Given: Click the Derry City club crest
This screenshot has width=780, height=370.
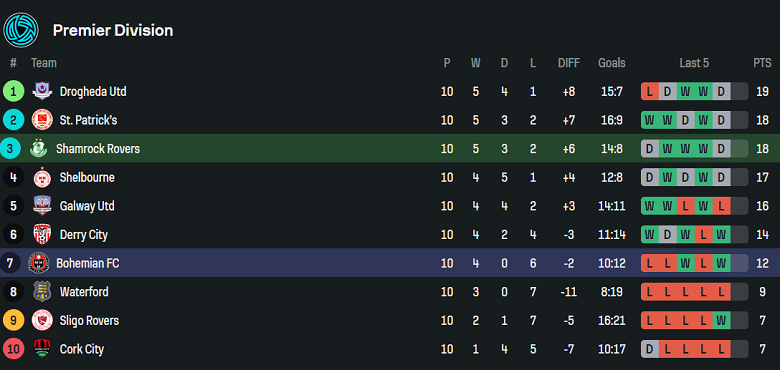Looking at the screenshot, I should coord(42,234).
